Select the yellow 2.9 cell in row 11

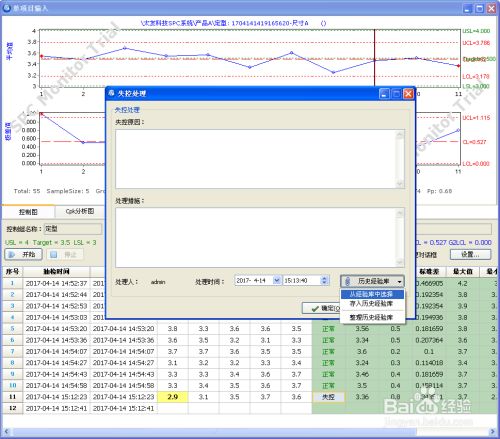(x=172, y=397)
